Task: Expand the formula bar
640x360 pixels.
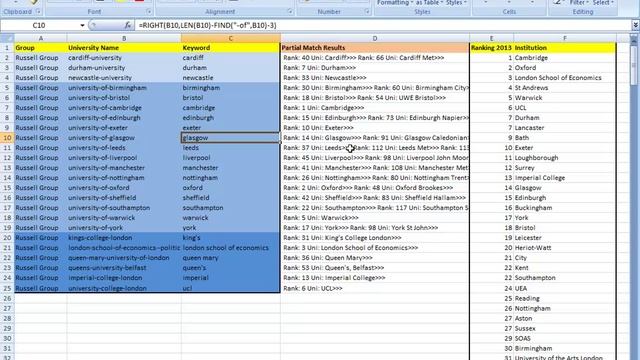Action: 636,25
